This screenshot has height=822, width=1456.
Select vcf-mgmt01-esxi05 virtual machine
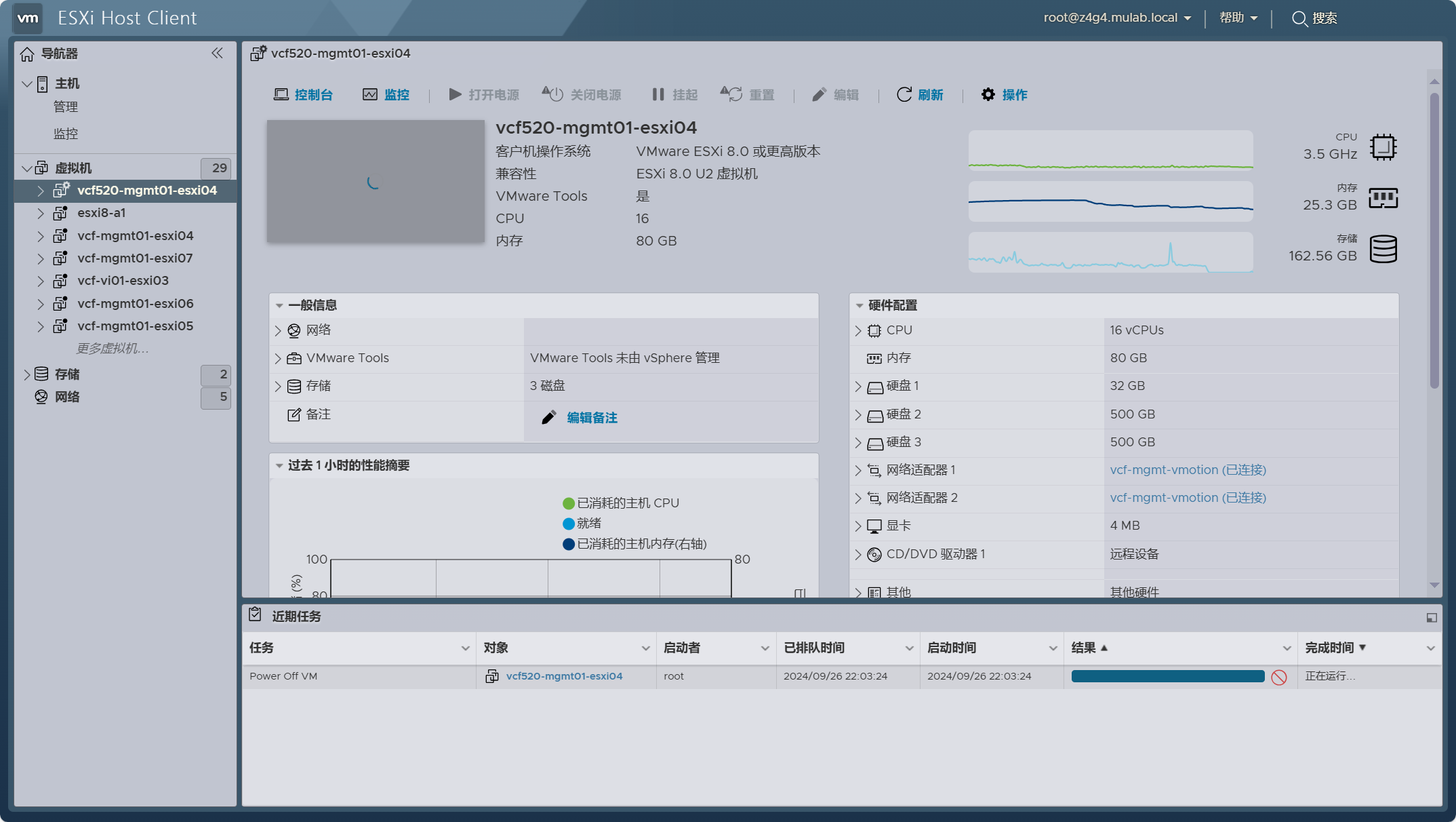[x=136, y=326]
